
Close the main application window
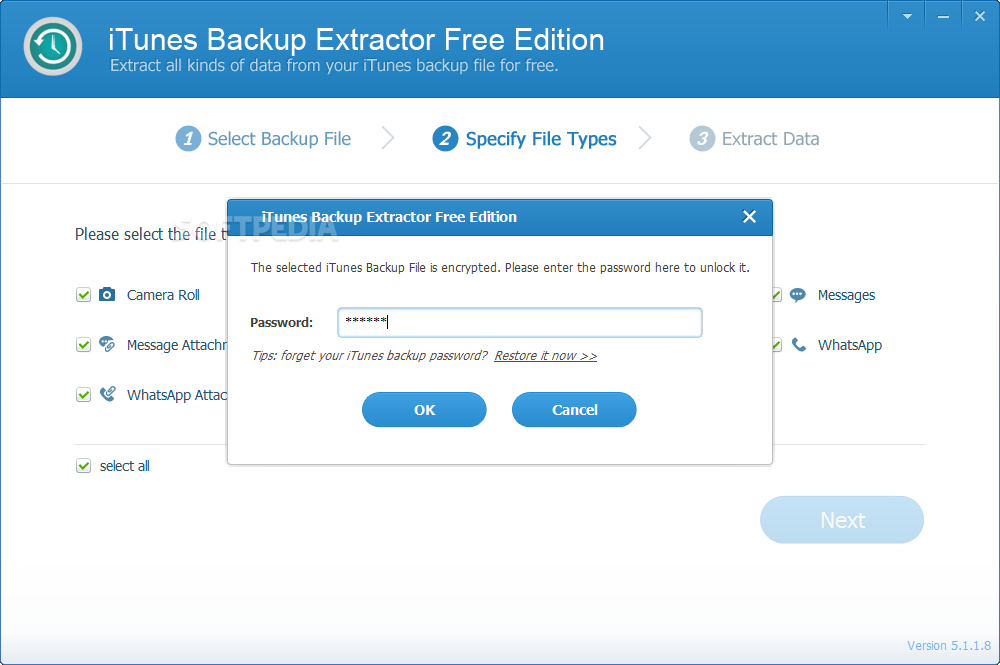tap(980, 17)
